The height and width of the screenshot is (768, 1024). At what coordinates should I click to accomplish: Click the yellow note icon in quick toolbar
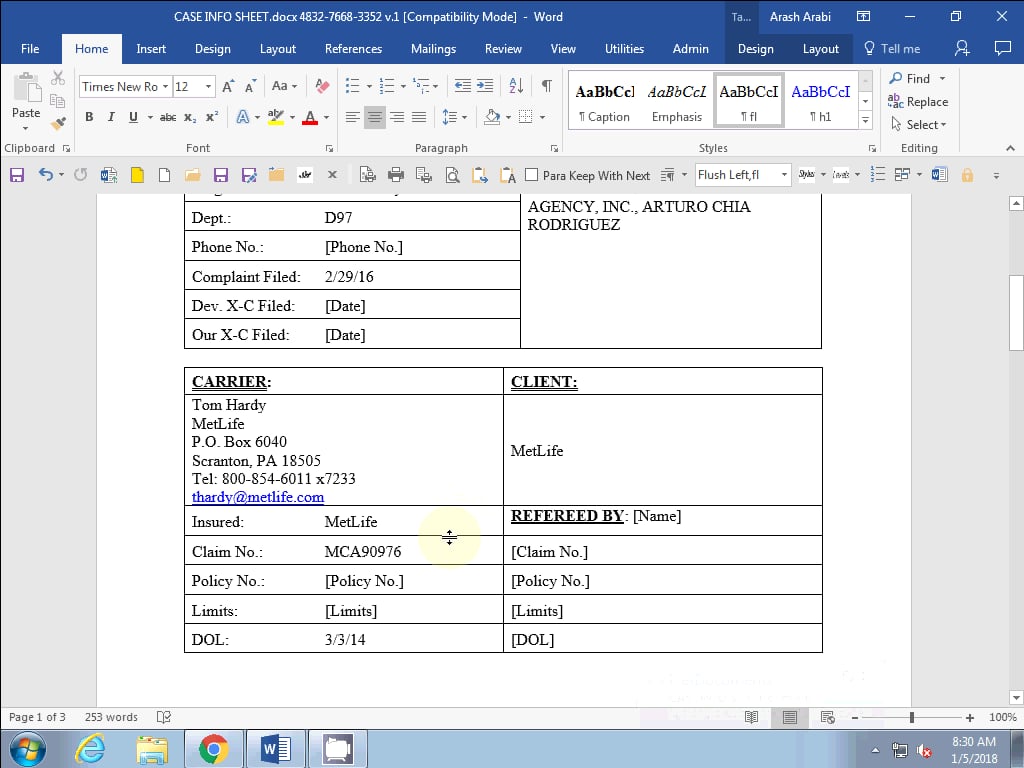tap(137, 175)
